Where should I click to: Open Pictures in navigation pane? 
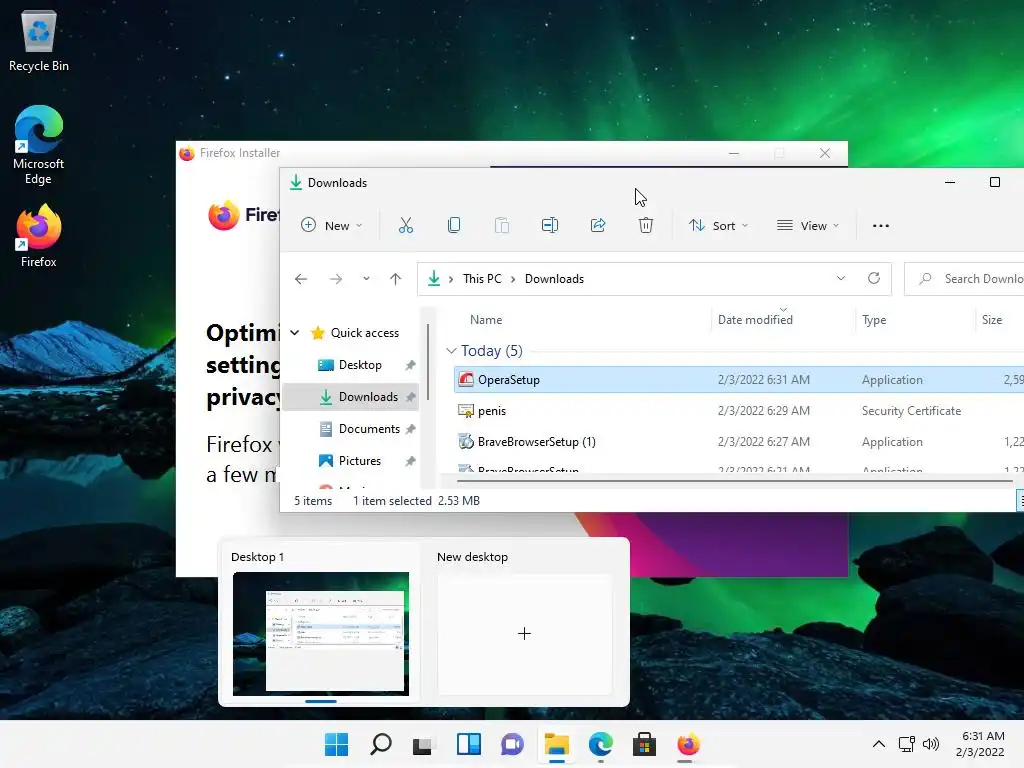pyautogui.click(x=353, y=461)
